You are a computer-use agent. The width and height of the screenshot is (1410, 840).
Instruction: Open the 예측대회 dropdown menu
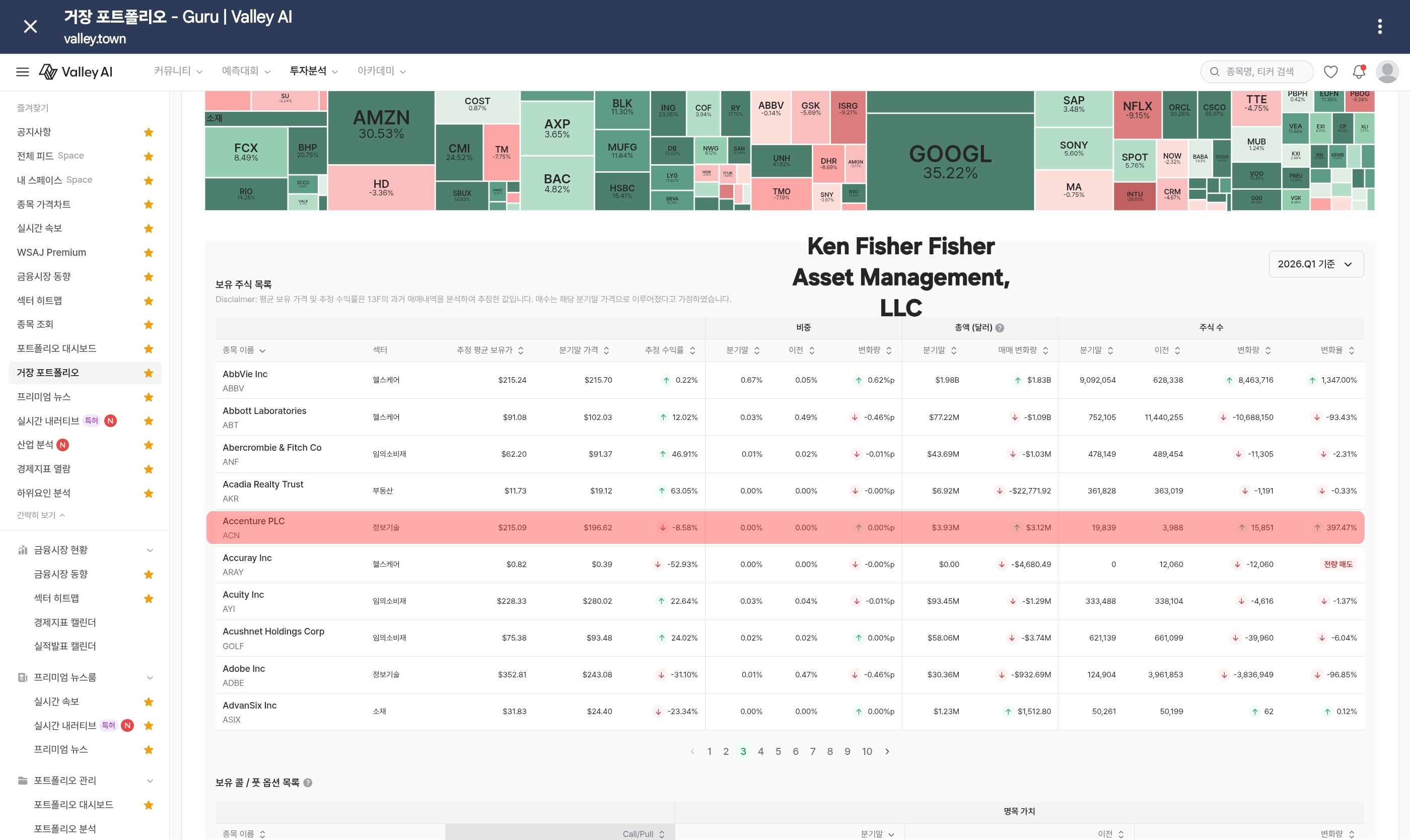tap(246, 72)
